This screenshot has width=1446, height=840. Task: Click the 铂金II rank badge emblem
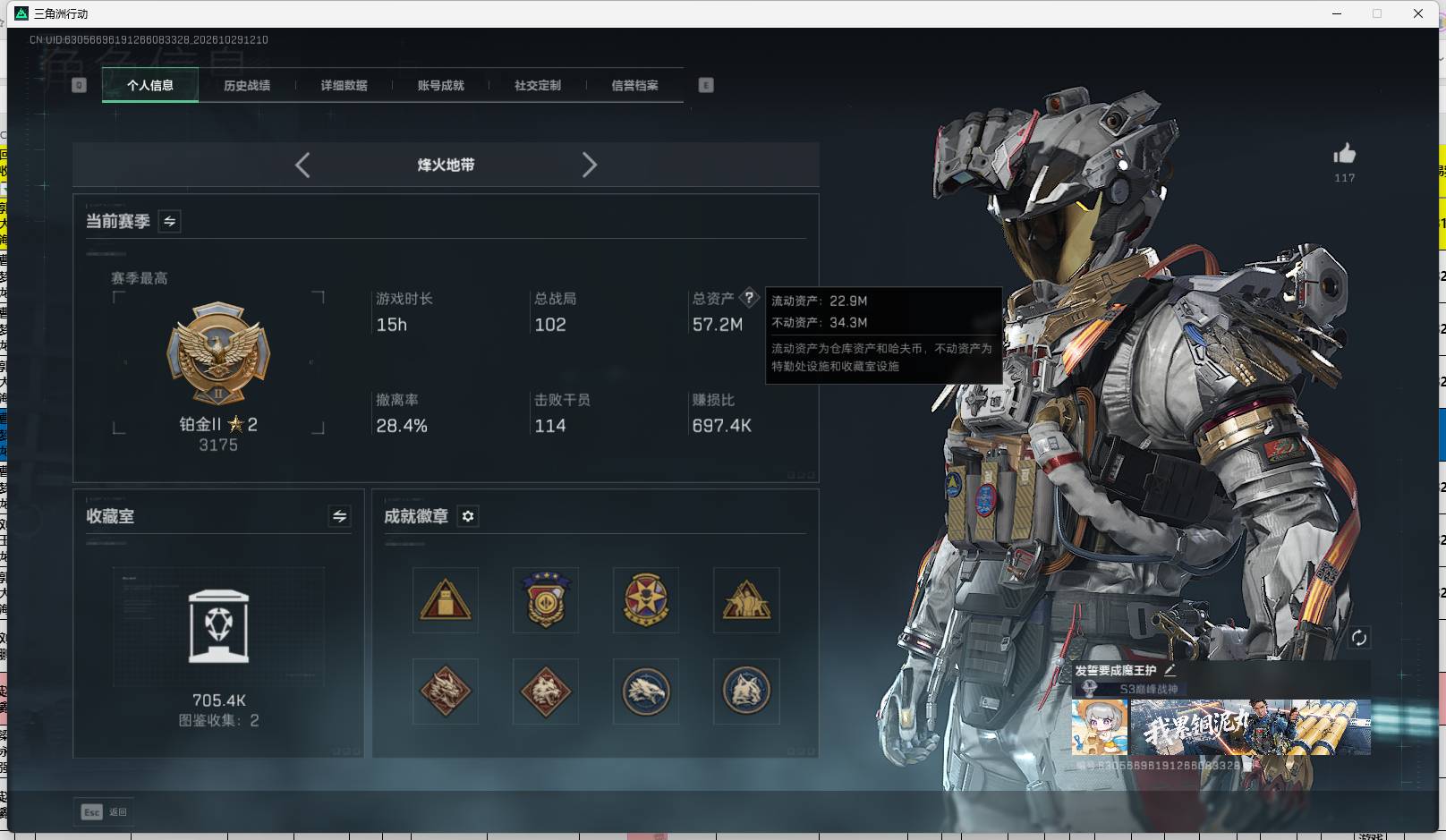tap(218, 352)
